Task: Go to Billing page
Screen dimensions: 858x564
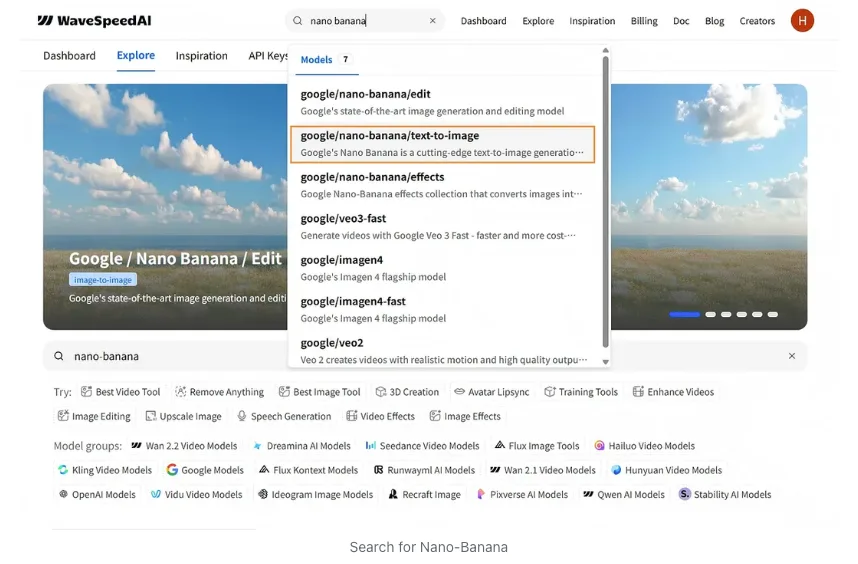Action: tap(644, 21)
